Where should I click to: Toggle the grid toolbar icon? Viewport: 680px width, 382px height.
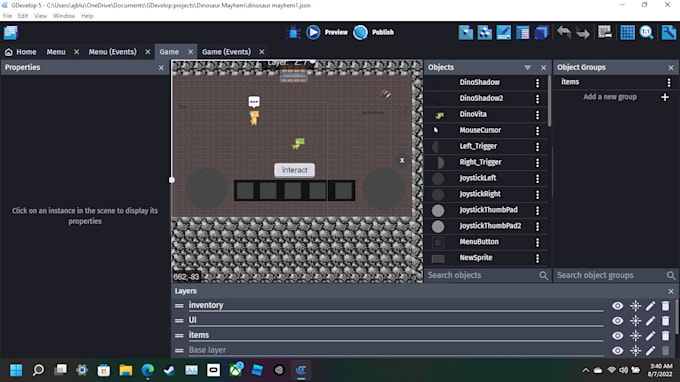point(627,33)
